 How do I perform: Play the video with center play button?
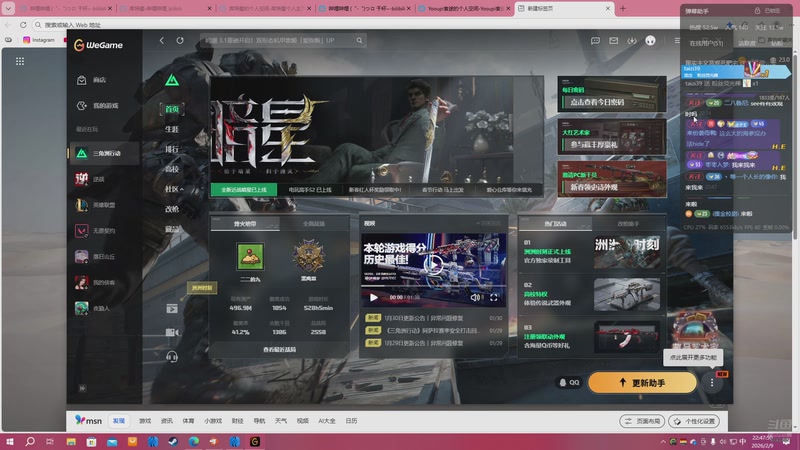(x=434, y=264)
